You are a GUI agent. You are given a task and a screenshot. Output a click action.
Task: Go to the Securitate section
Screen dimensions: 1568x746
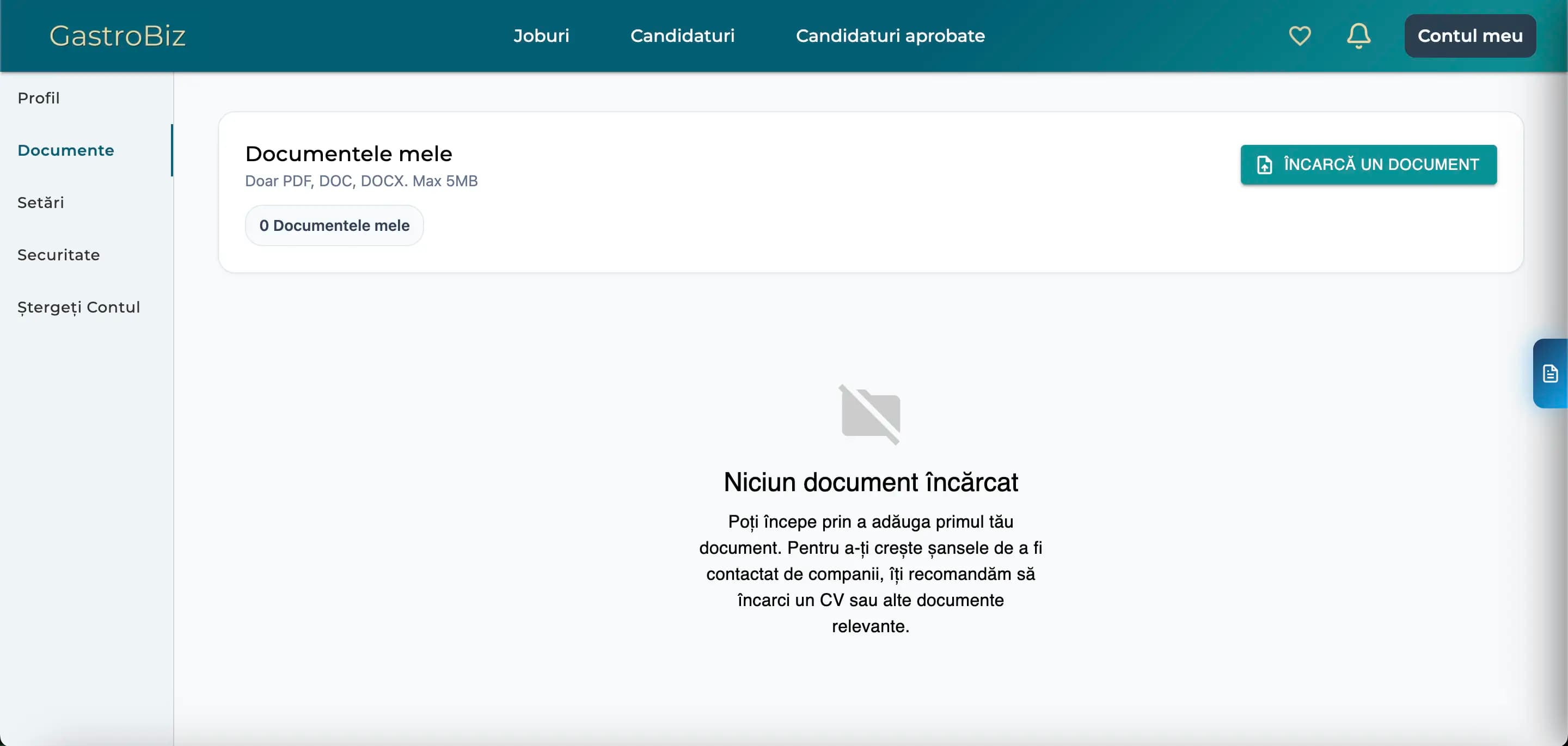coord(87,255)
